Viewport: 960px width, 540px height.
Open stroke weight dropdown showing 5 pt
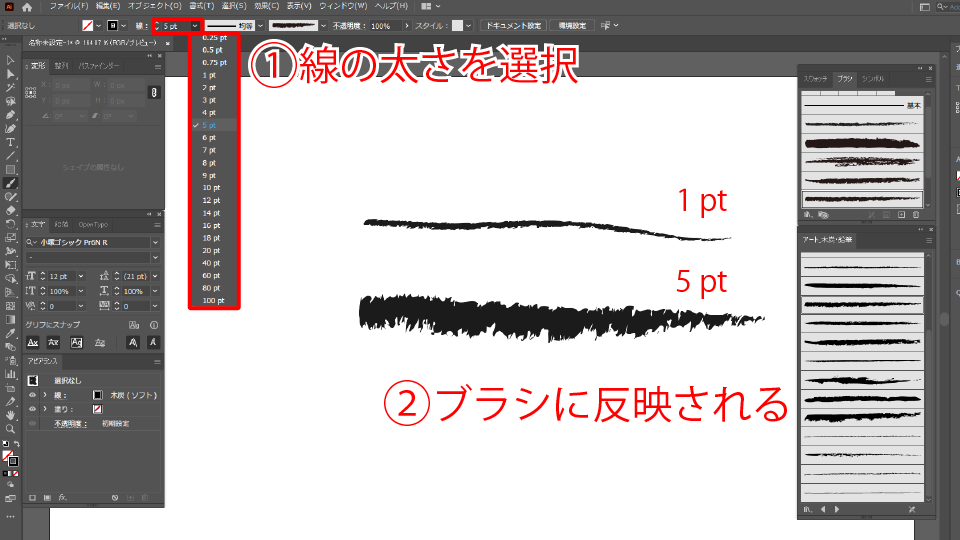195,26
